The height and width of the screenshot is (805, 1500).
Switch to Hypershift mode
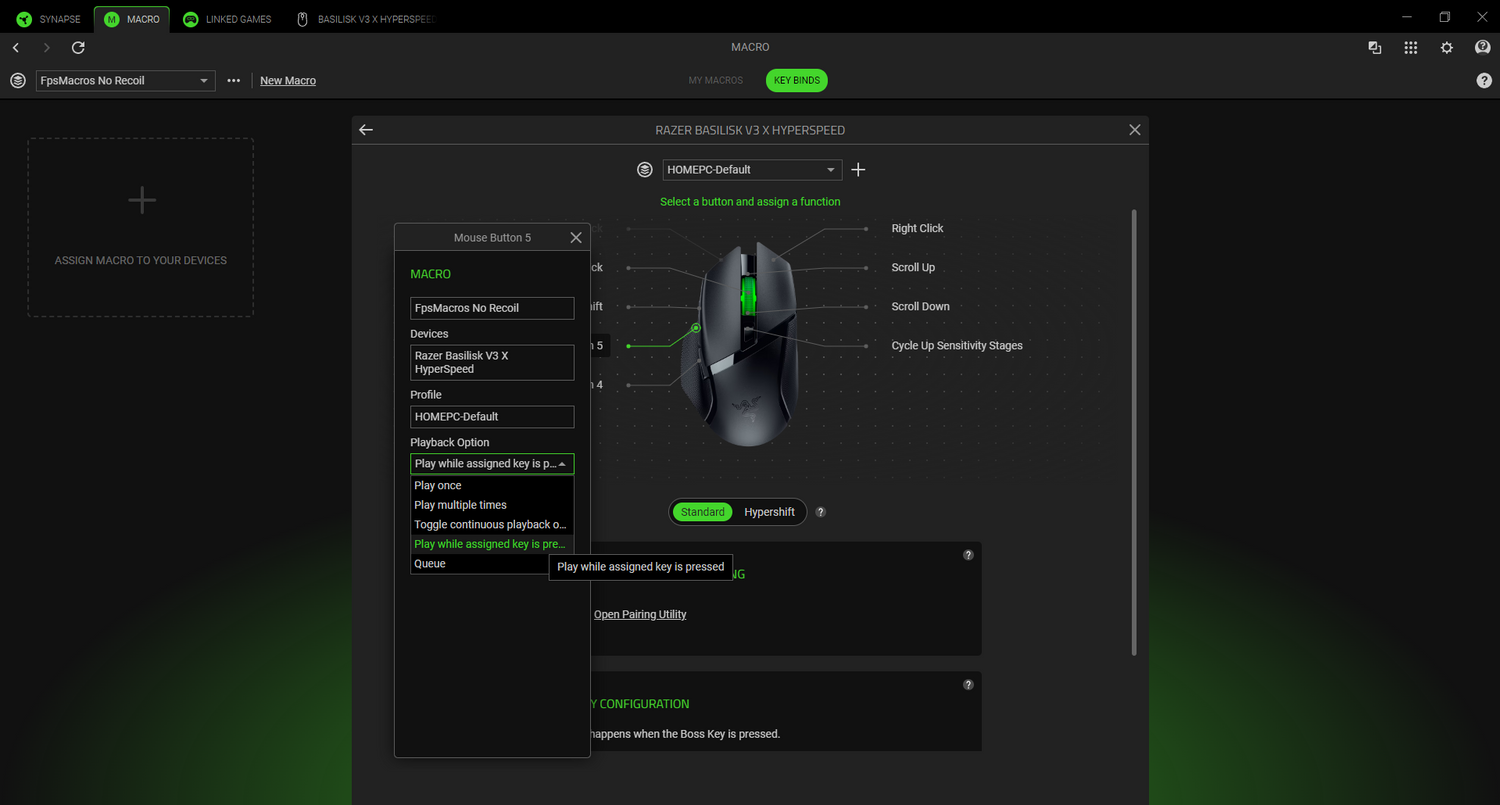point(768,512)
